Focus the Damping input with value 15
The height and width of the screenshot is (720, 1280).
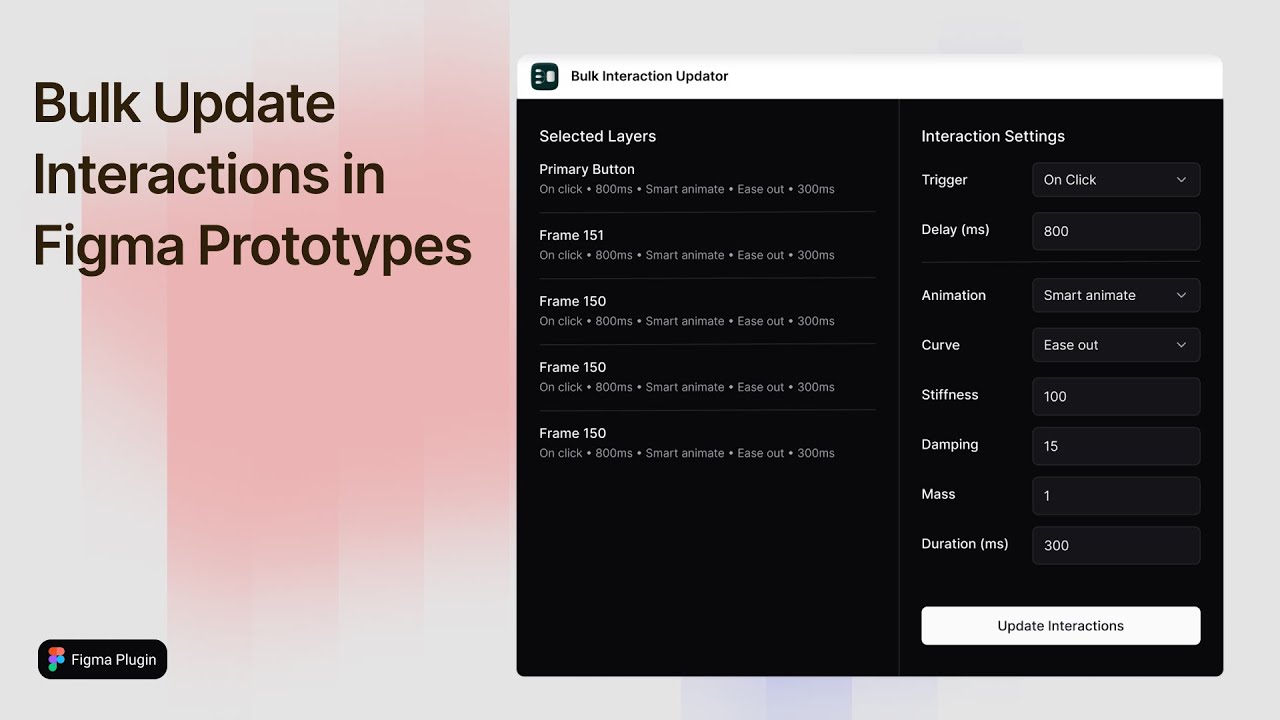click(x=1116, y=446)
